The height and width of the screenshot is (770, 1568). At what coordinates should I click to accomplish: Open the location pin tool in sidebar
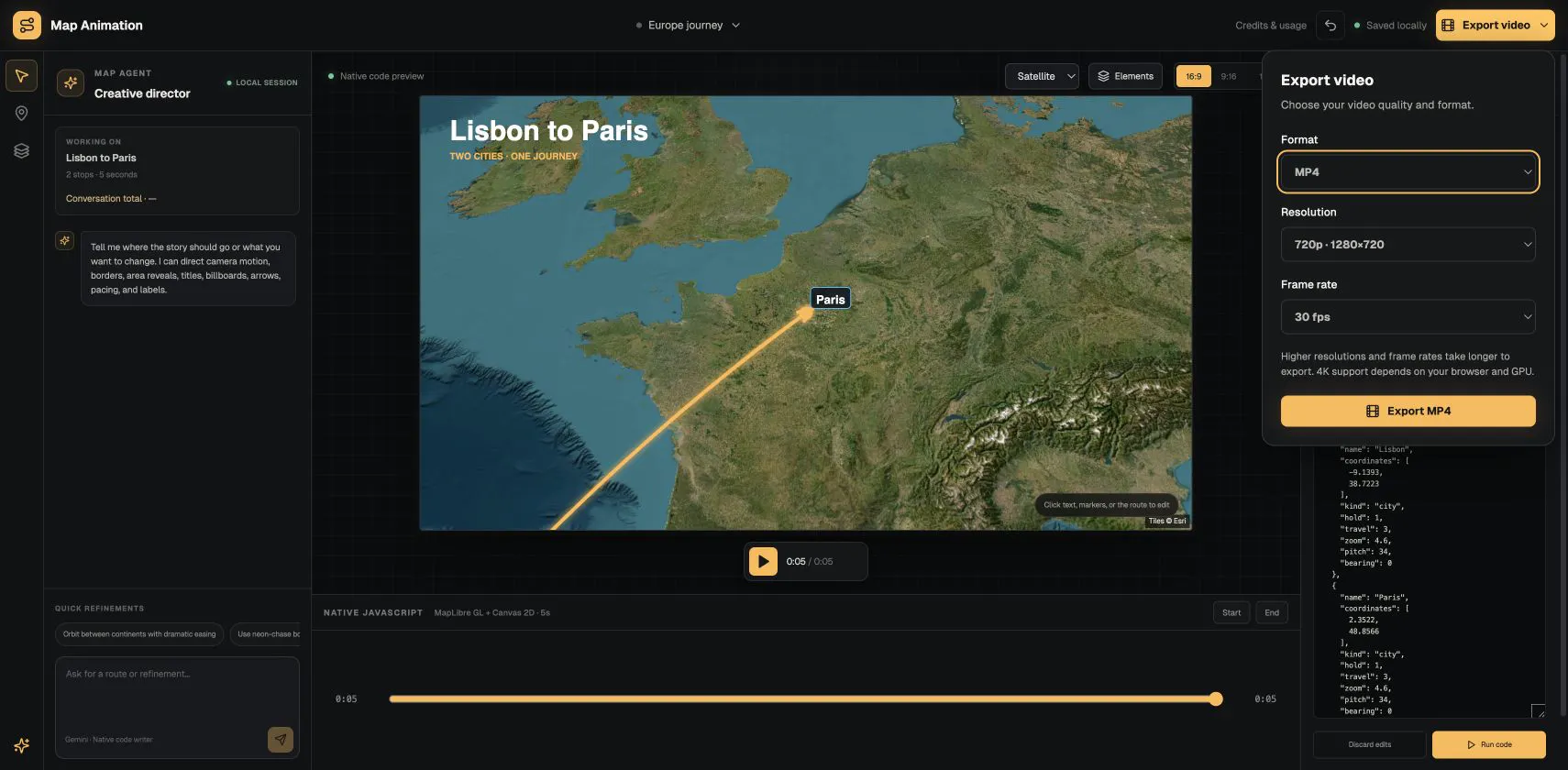tap(21, 114)
